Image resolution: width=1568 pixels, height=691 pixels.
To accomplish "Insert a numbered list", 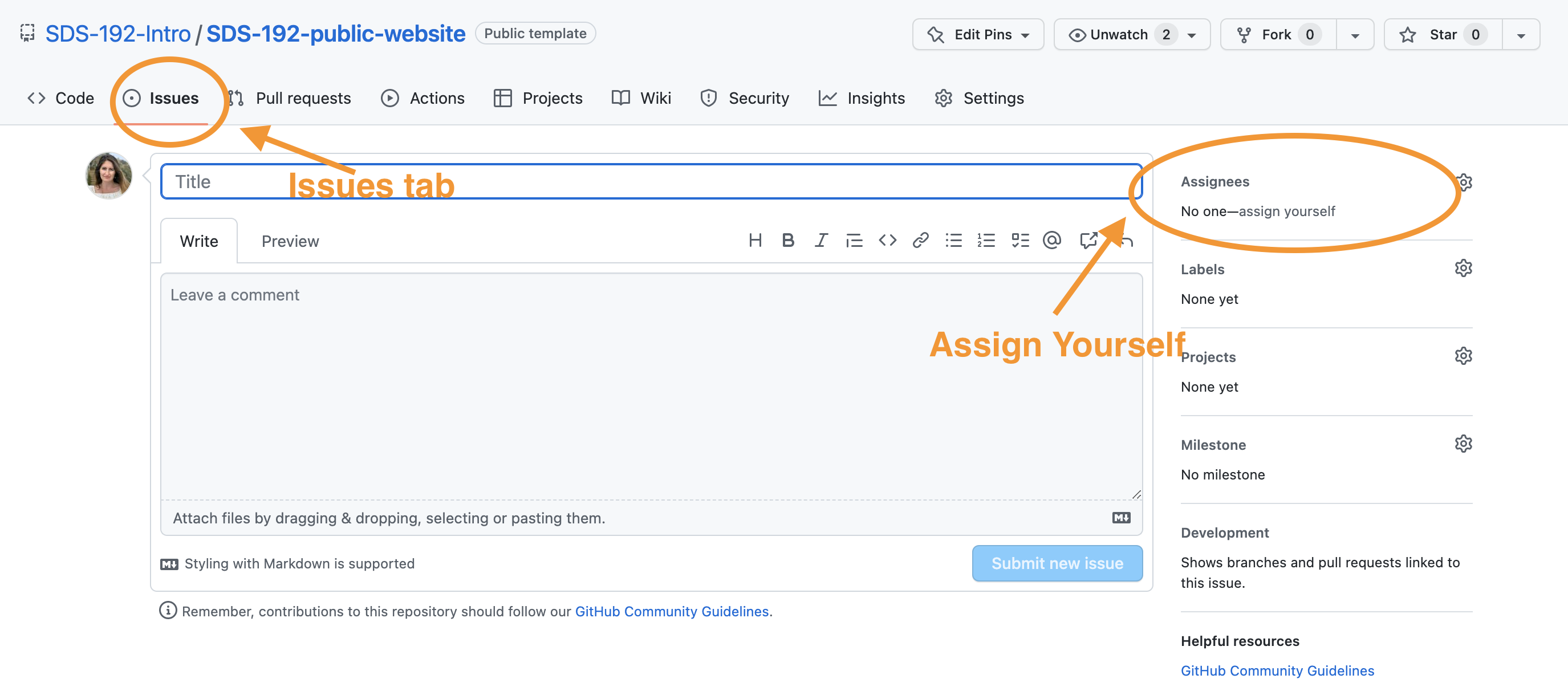I will click(986, 241).
